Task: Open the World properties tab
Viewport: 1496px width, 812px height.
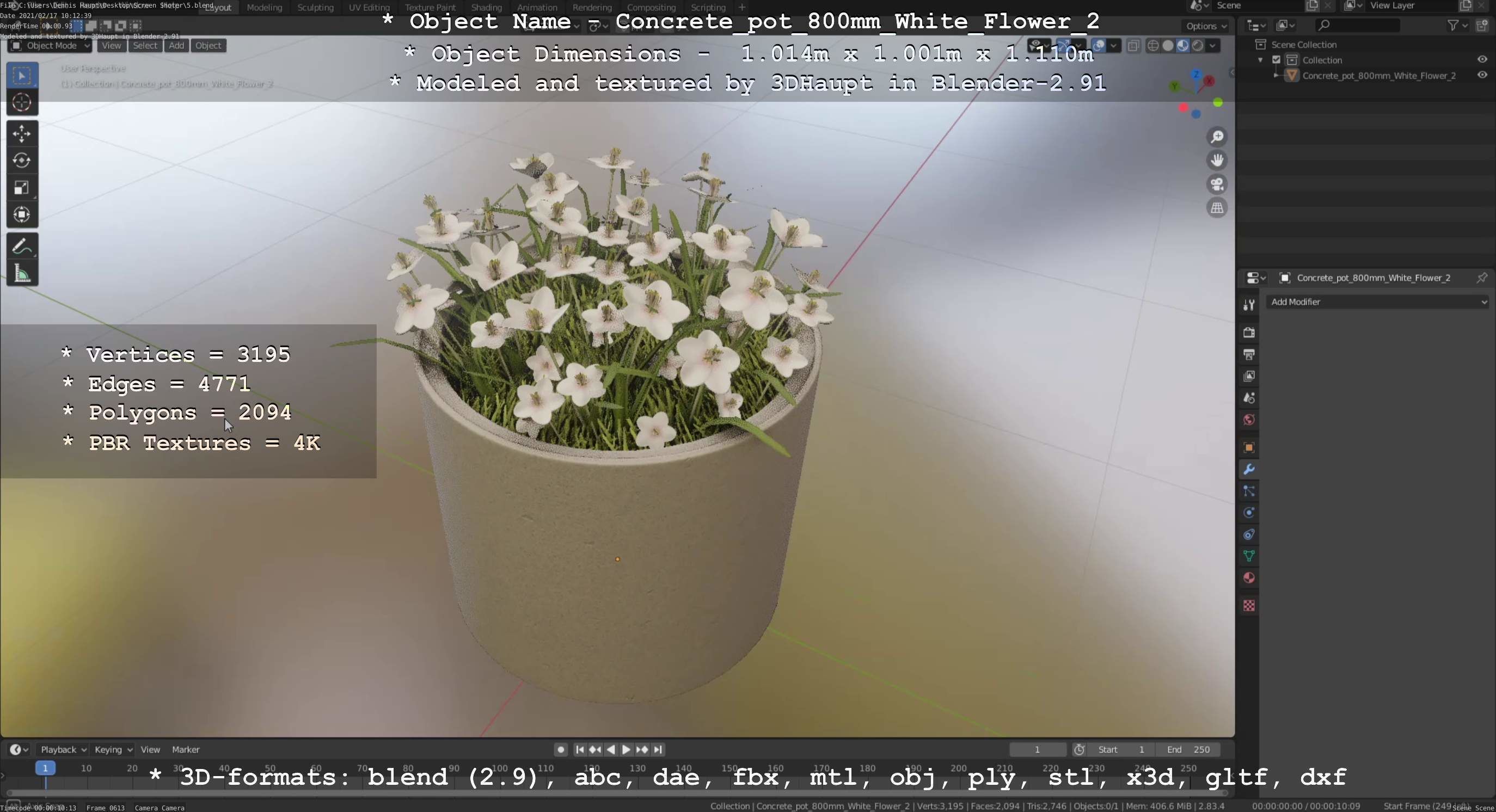Action: (x=1249, y=420)
